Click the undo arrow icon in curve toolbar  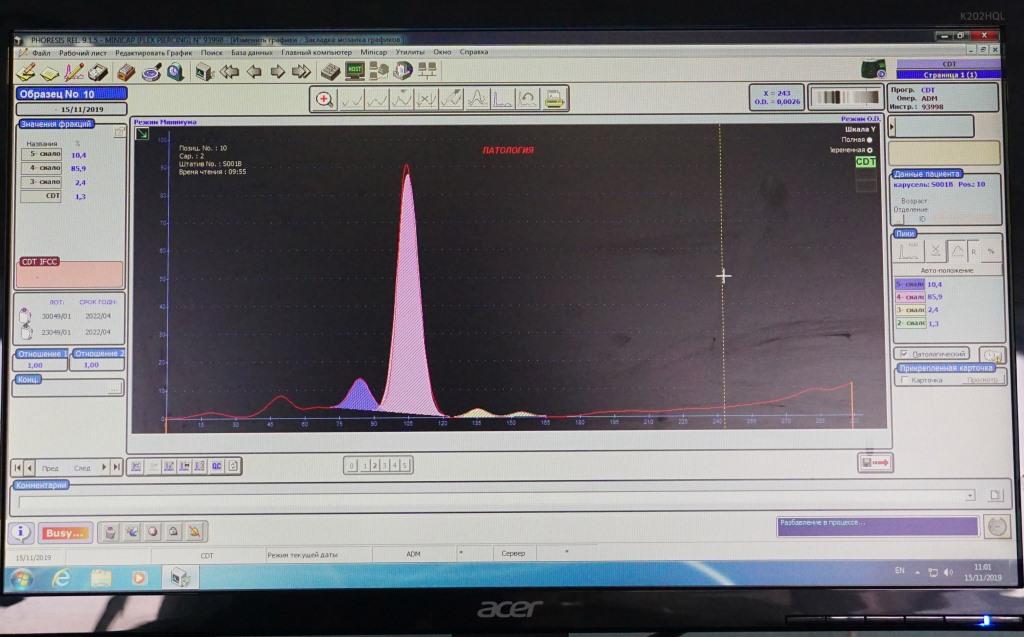pos(527,98)
